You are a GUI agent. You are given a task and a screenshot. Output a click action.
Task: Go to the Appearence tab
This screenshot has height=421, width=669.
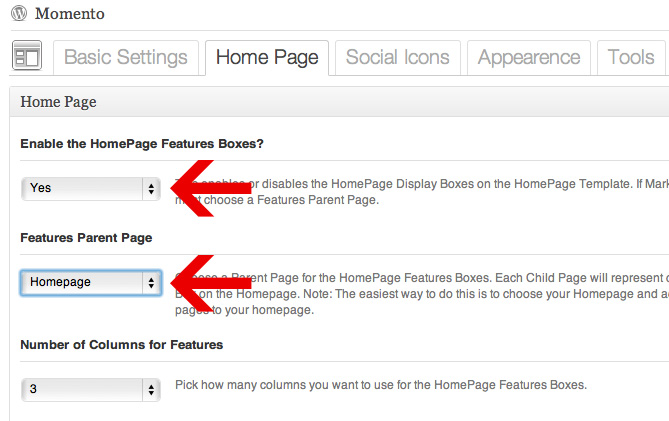529,57
